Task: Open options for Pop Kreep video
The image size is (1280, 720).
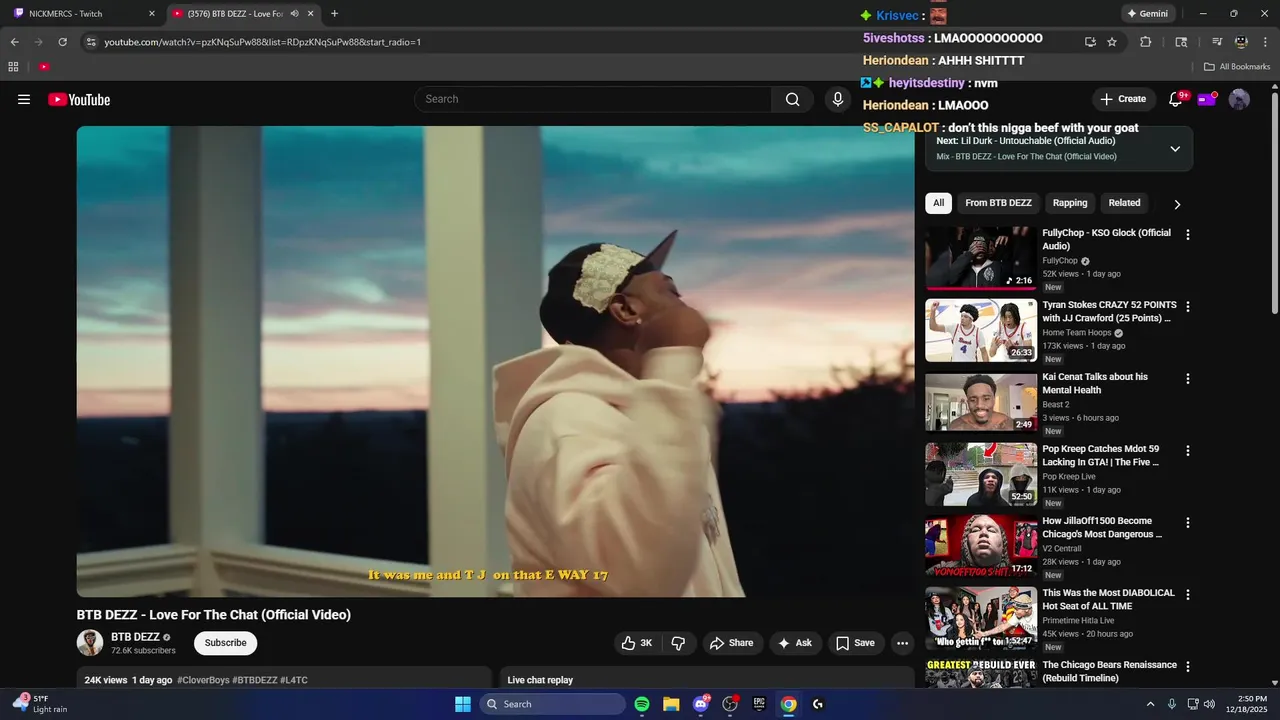Action: 1188,451
